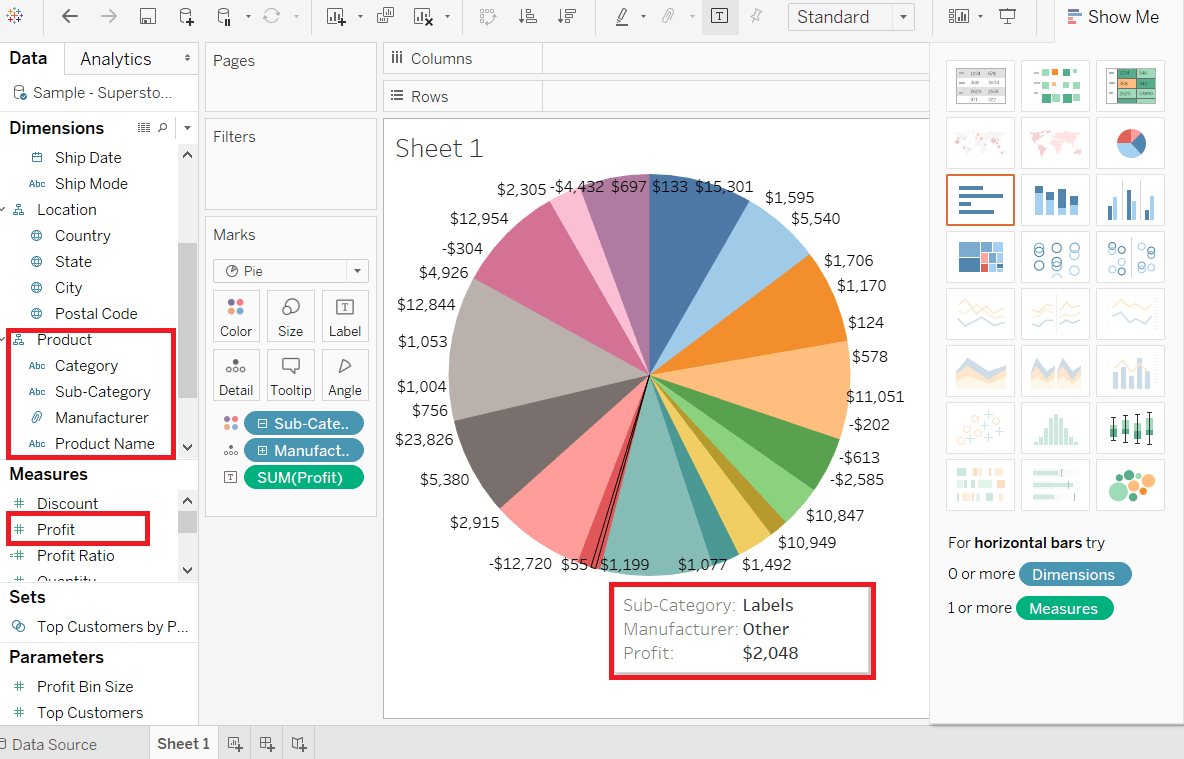Image resolution: width=1184 pixels, height=759 pixels.
Task: Choose stacked bars in Show Me
Action: (1055, 199)
